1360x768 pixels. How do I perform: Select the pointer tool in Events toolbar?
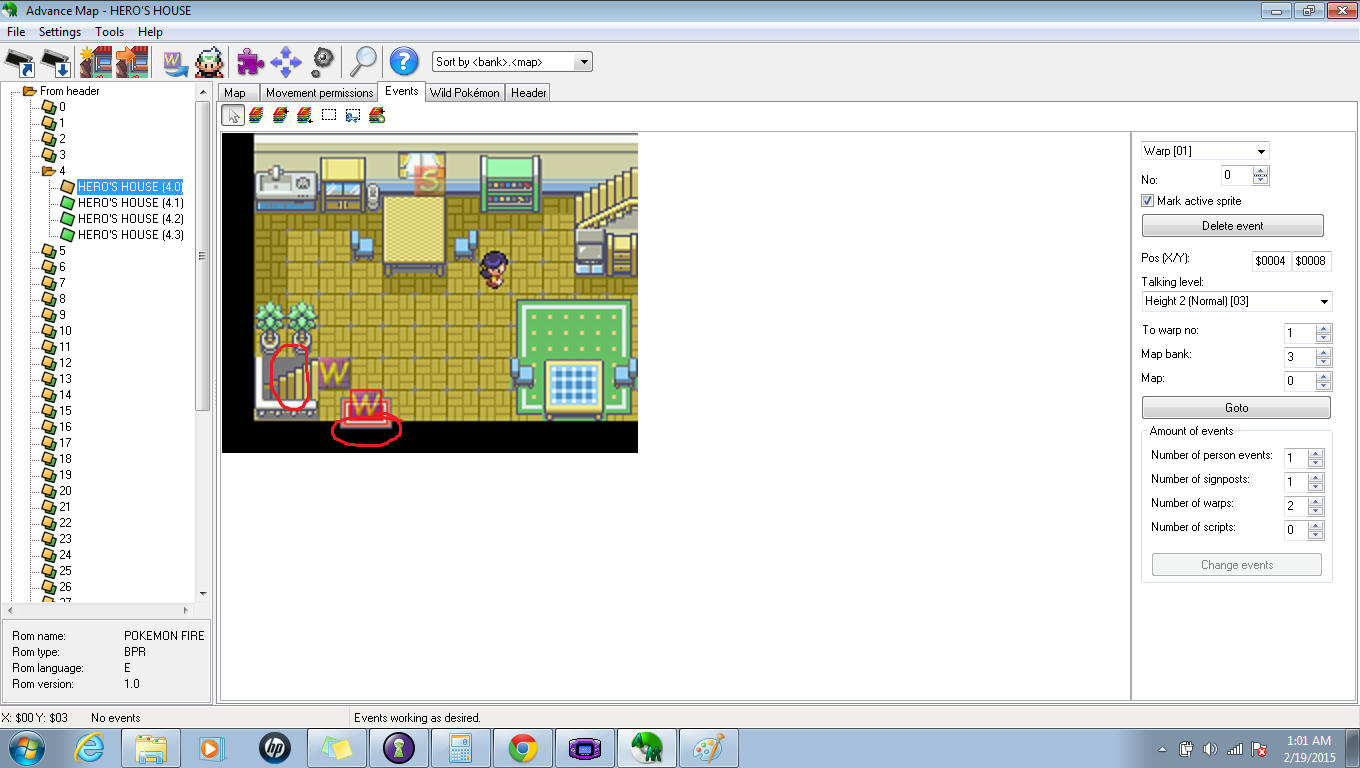coord(233,115)
